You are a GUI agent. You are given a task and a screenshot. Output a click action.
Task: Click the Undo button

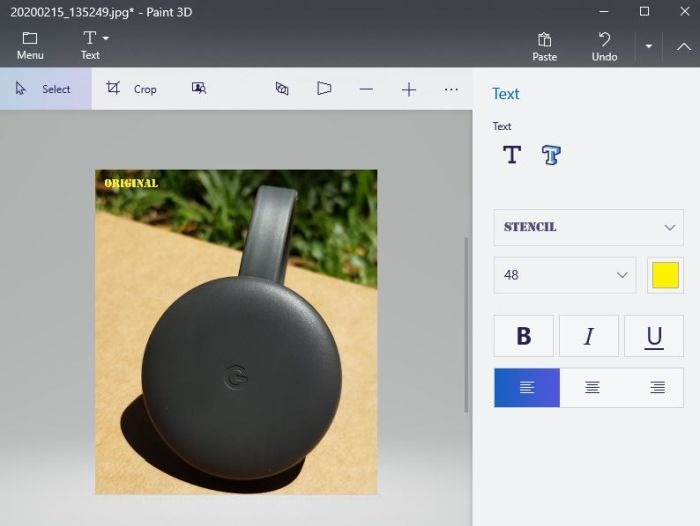604,46
